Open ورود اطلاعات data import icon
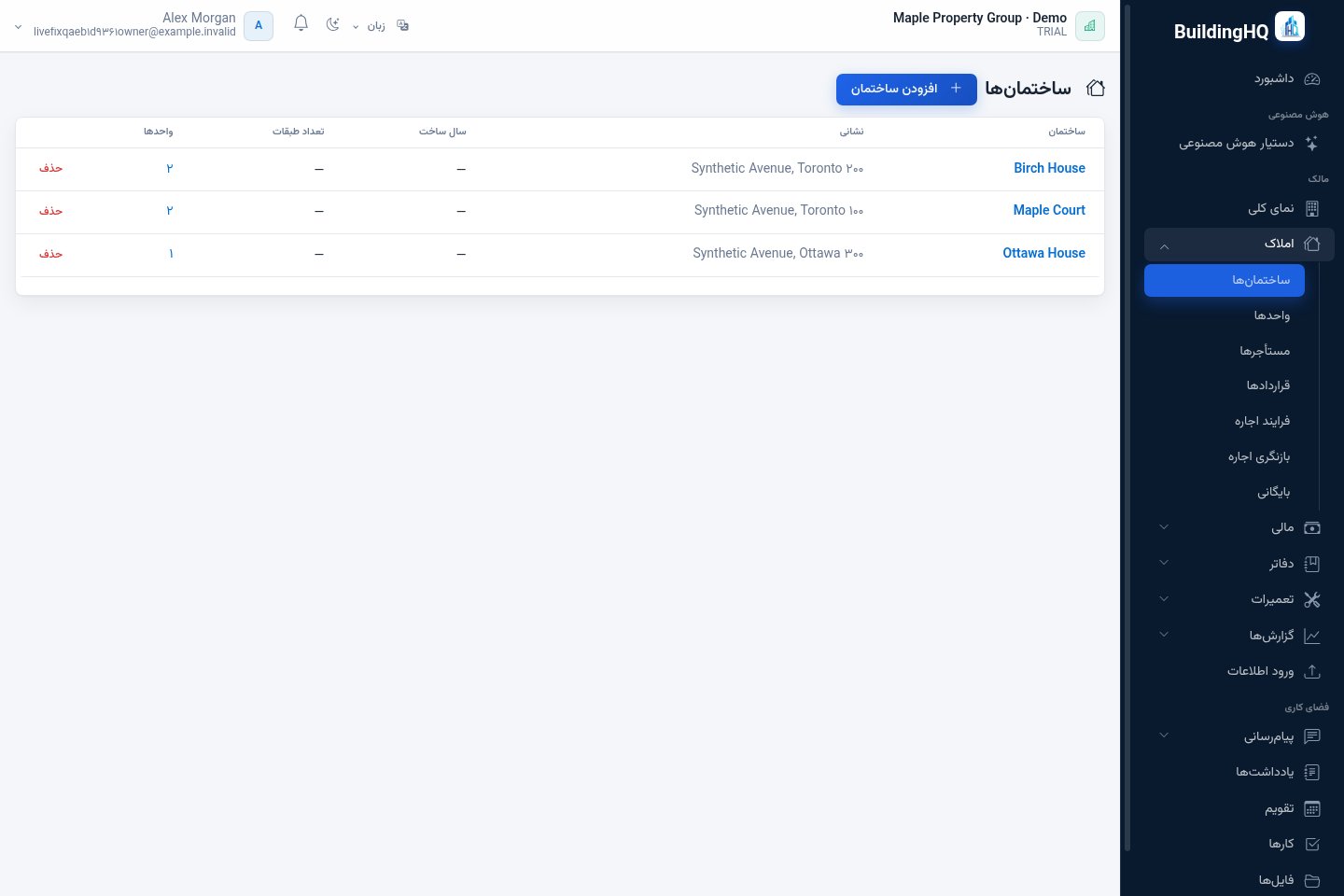This screenshot has height=896, width=1344. [1312, 671]
